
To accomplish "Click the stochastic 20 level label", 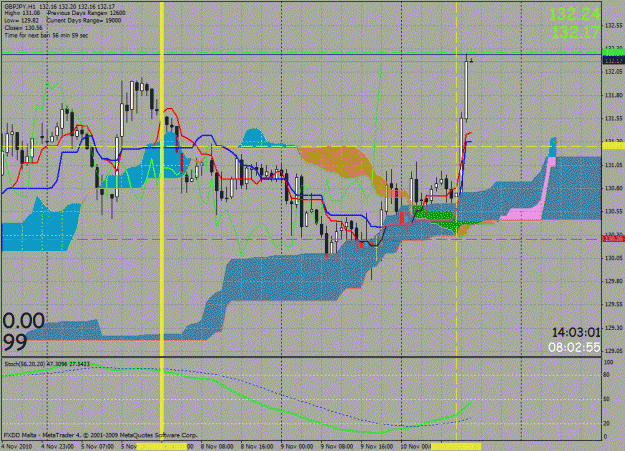I will pyautogui.click(x=606, y=423).
